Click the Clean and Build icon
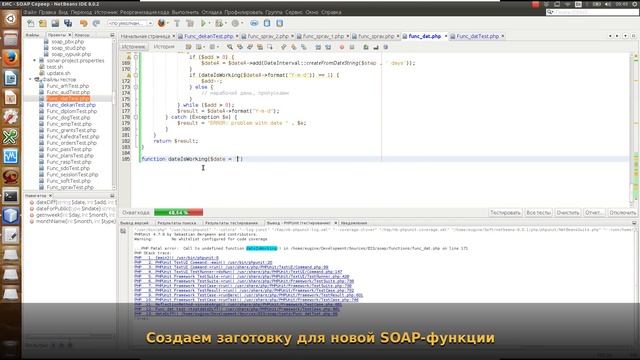The height and width of the screenshot is (360, 640). [x=190, y=23]
